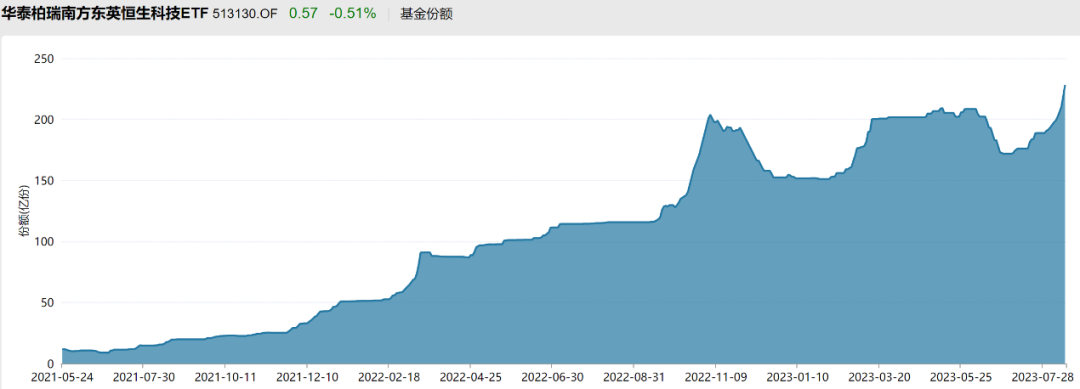
Task: Click the 2021-10-11 date axis label
Action: pyautogui.click(x=225, y=378)
